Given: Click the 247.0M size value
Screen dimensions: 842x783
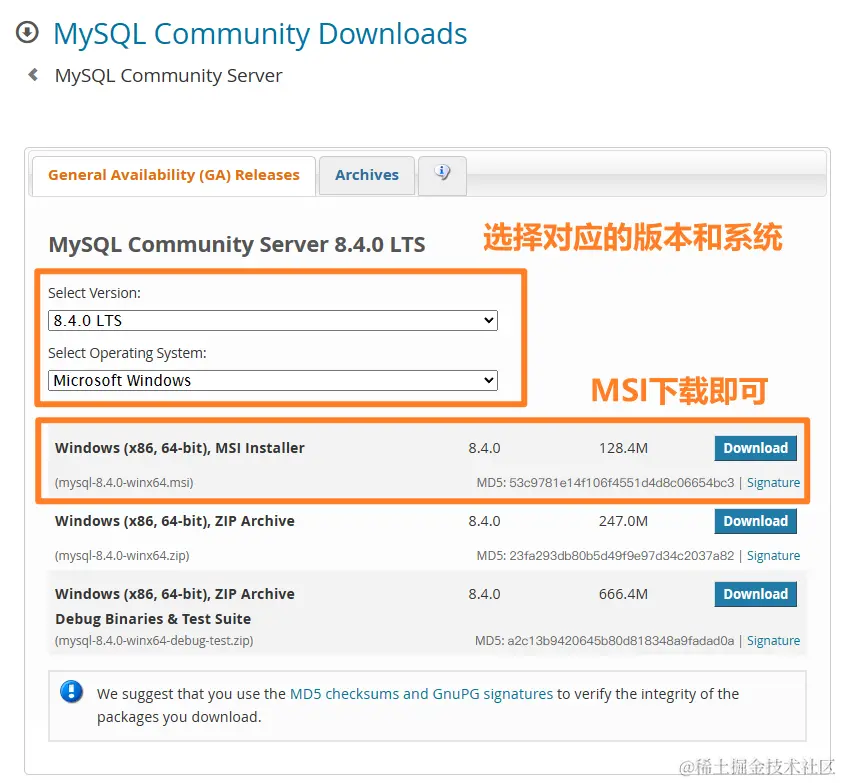Looking at the screenshot, I should pyautogui.click(x=623, y=521).
